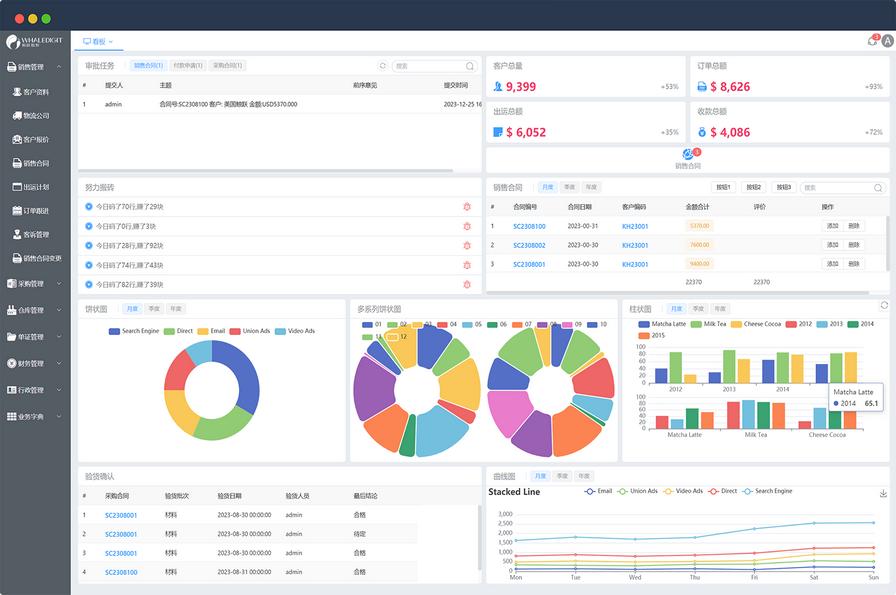The width and height of the screenshot is (896, 595).
Task: Open 订单跟进 order tracking page
Action: (x=31, y=211)
